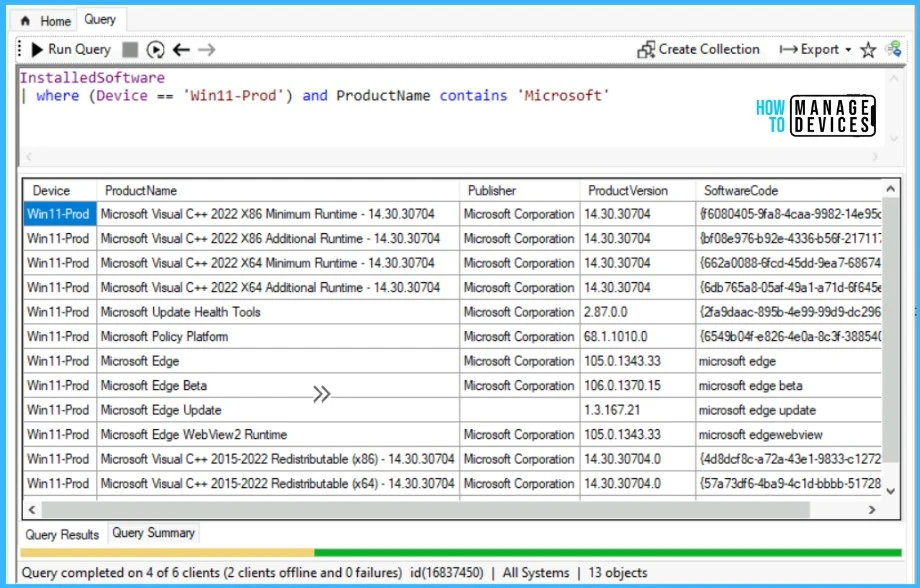Open the toolbar grip handle options
Image resolution: width=920 pixels, height=588 pixels.
tap(19, 49)
